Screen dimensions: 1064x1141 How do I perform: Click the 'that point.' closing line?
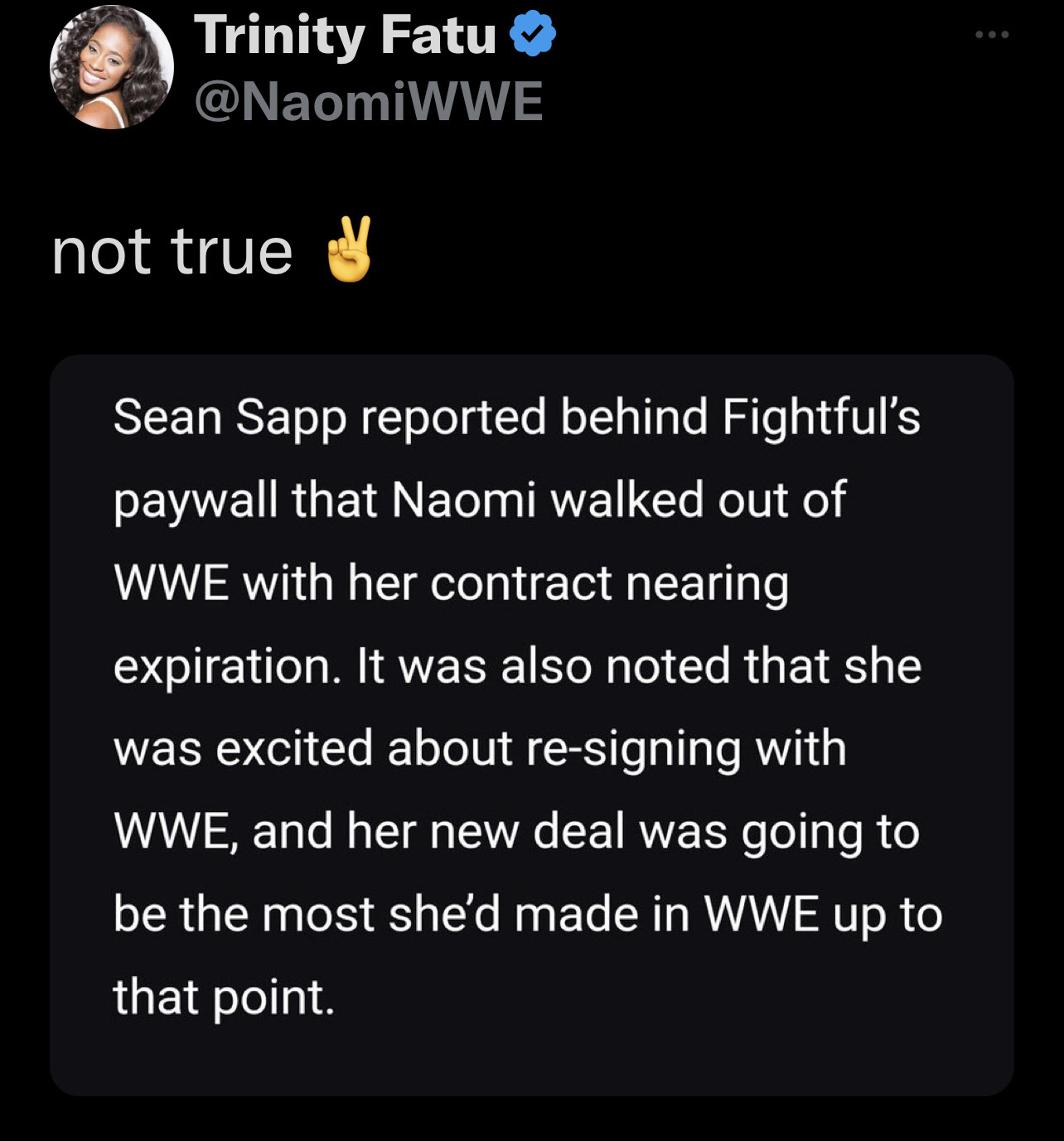pyautogui.click(x=224, y=997)
